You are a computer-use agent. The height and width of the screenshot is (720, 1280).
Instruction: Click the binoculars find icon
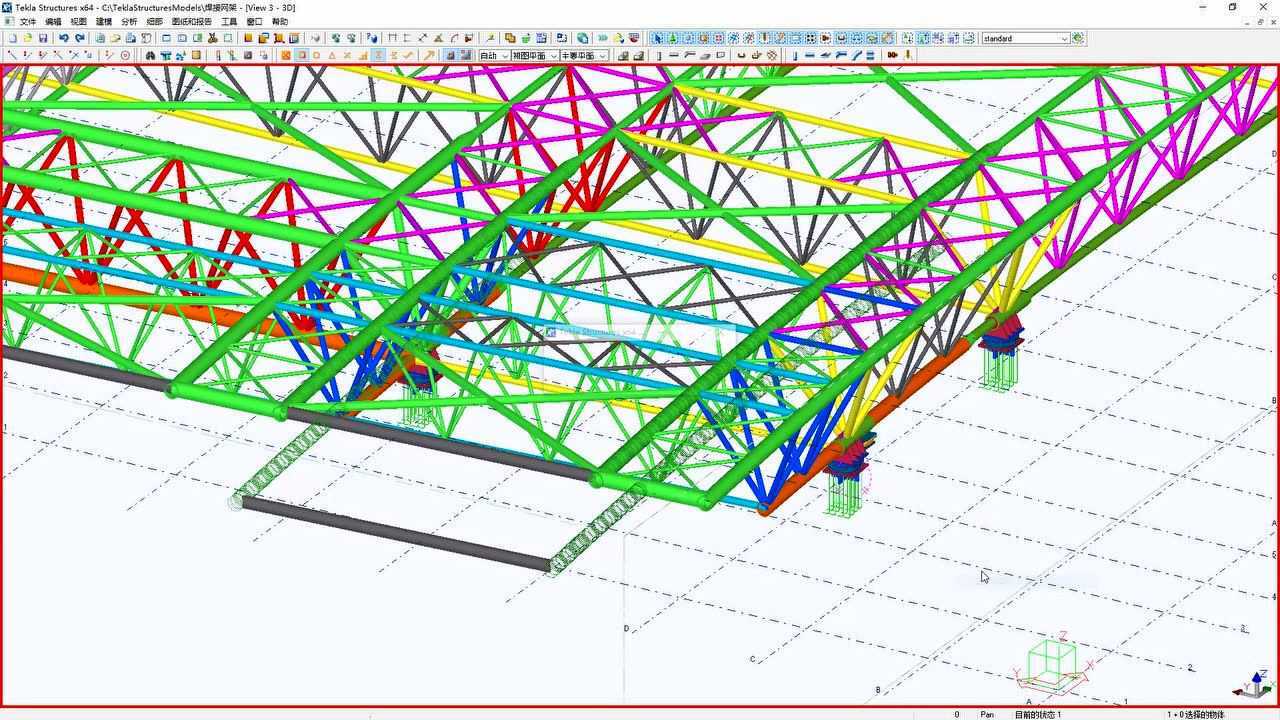click(150, 55)
